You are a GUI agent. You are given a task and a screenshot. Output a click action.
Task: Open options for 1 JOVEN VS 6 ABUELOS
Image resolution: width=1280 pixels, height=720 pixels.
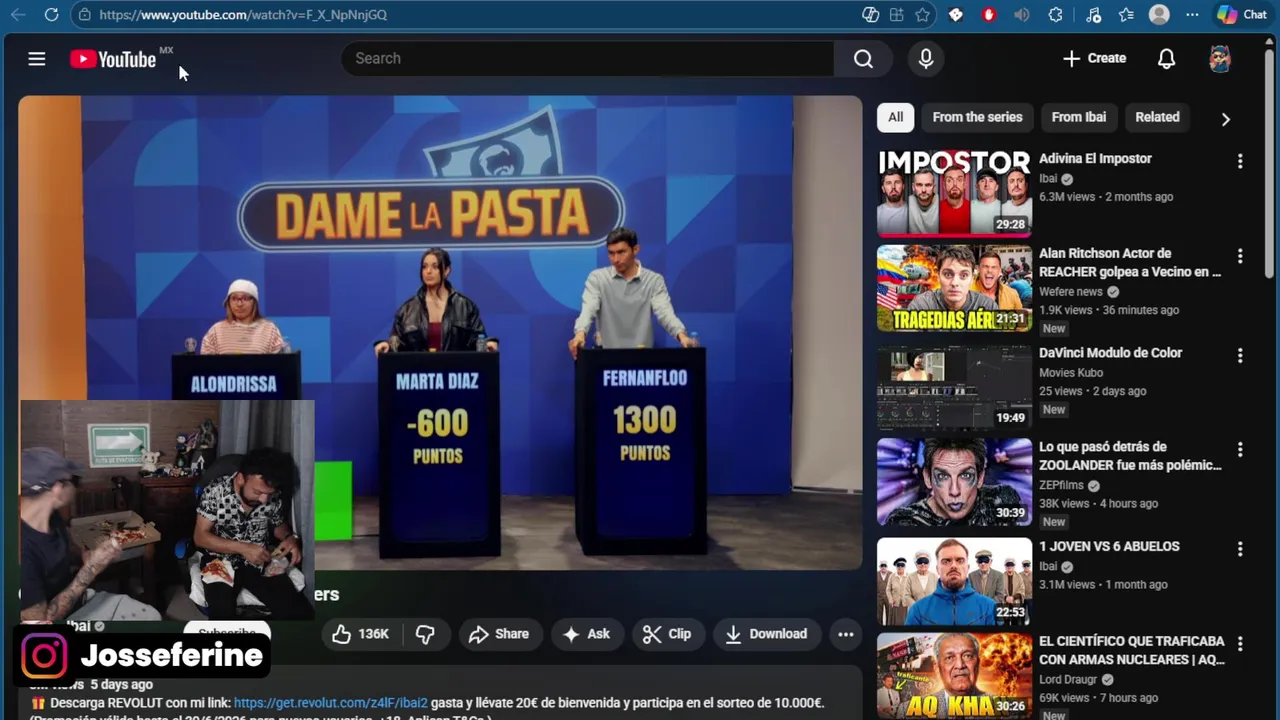(1240, 549)
